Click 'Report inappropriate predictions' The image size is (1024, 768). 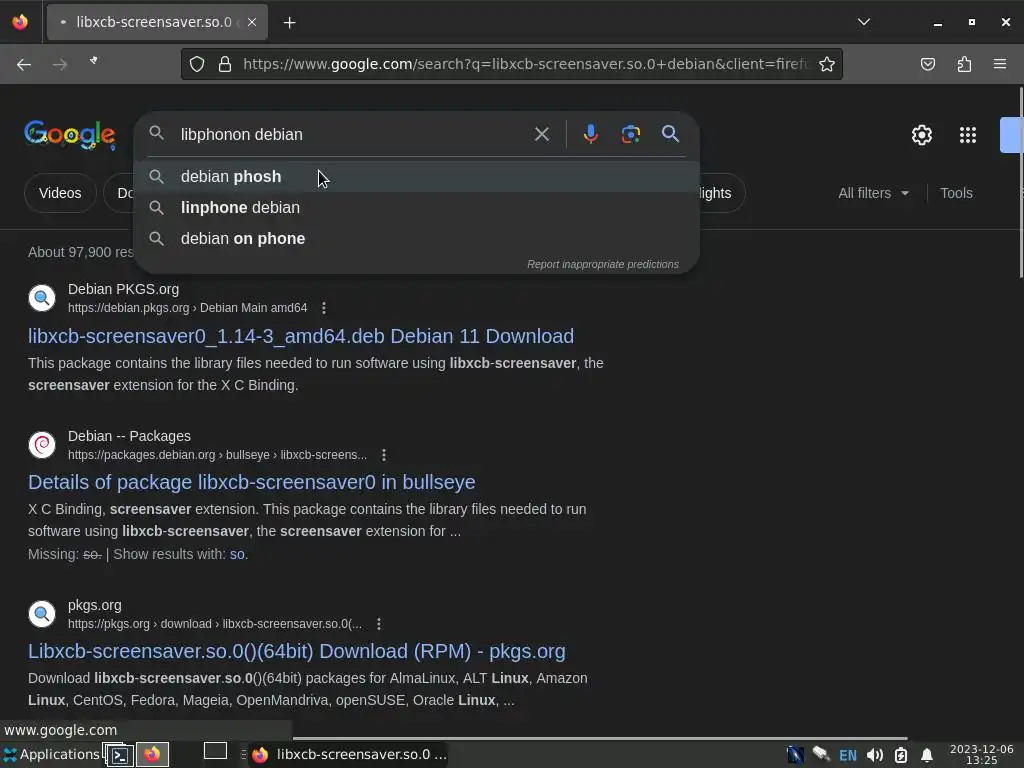(603, 264)
